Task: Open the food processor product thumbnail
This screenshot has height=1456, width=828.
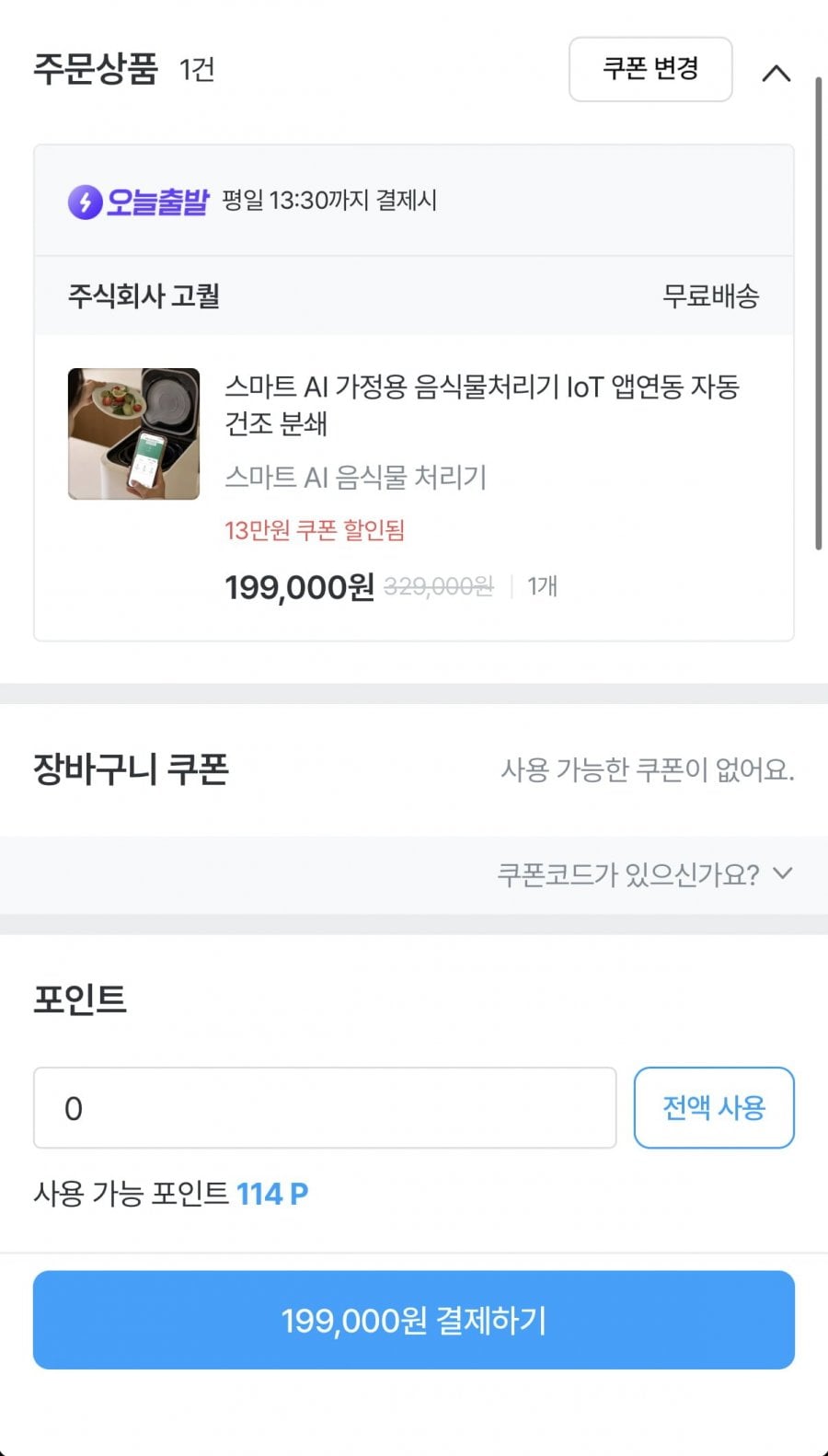Action: point(133,433)
